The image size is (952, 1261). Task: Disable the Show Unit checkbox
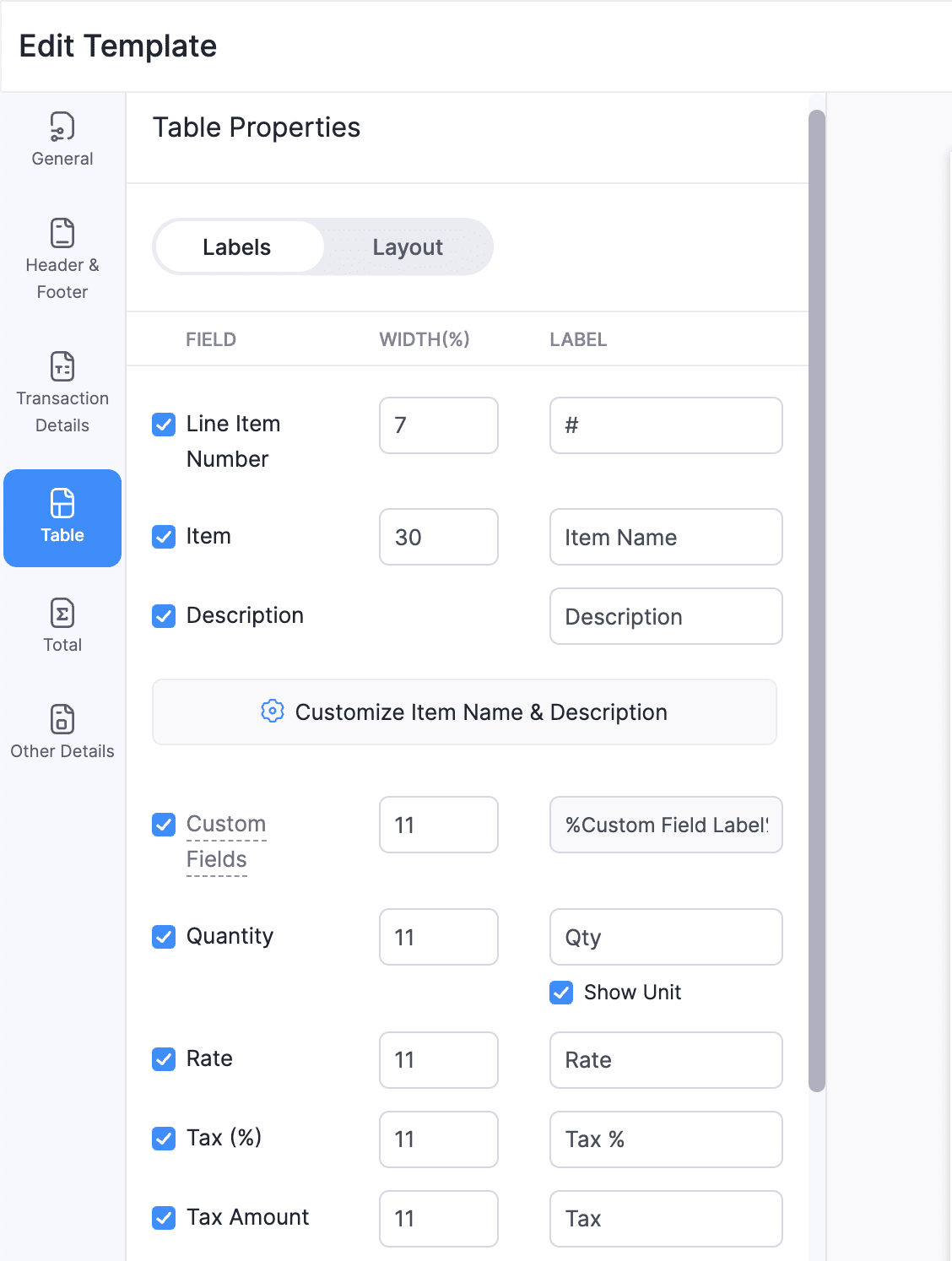coord(561,993)
